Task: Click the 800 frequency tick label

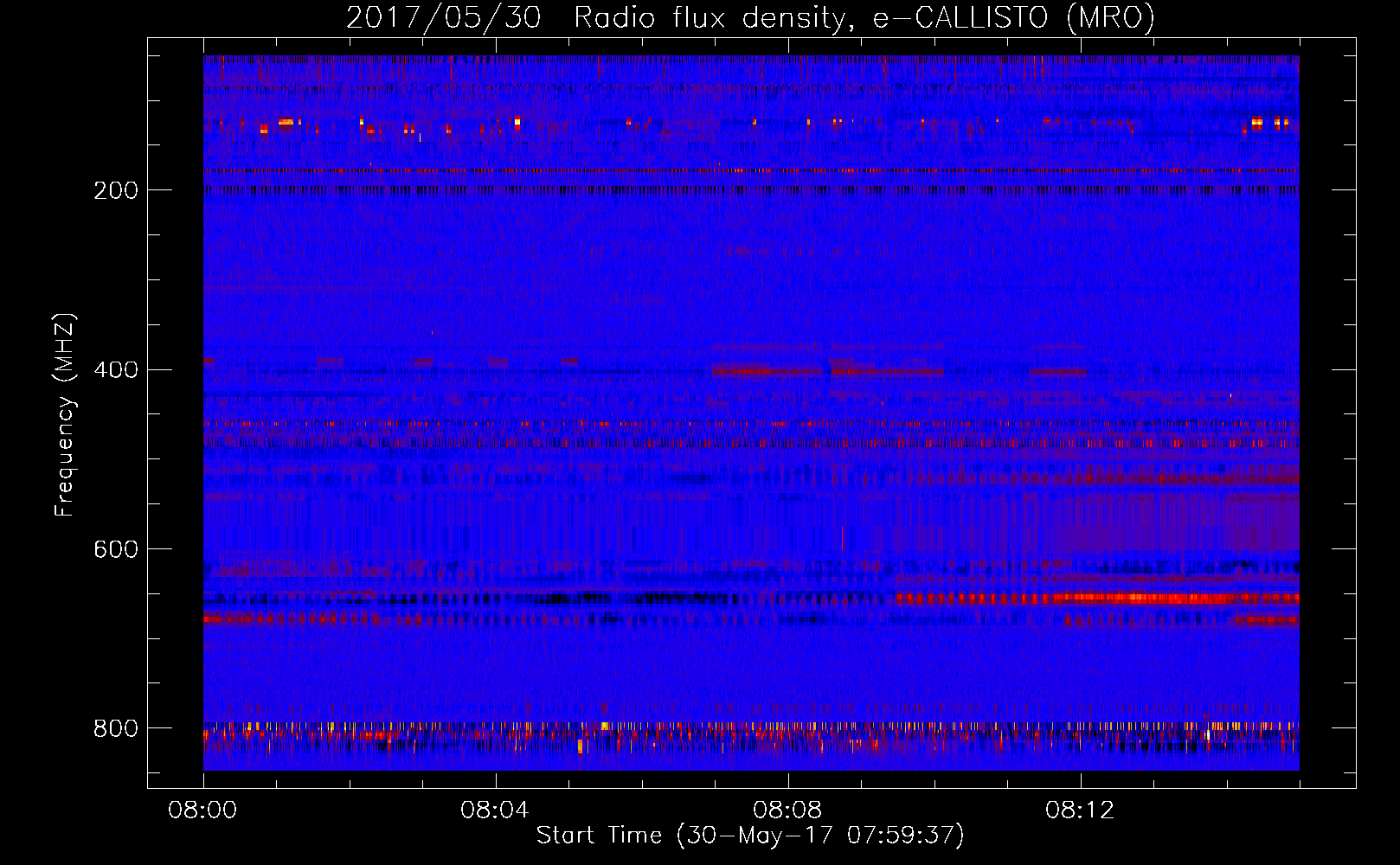Action: 116,728
